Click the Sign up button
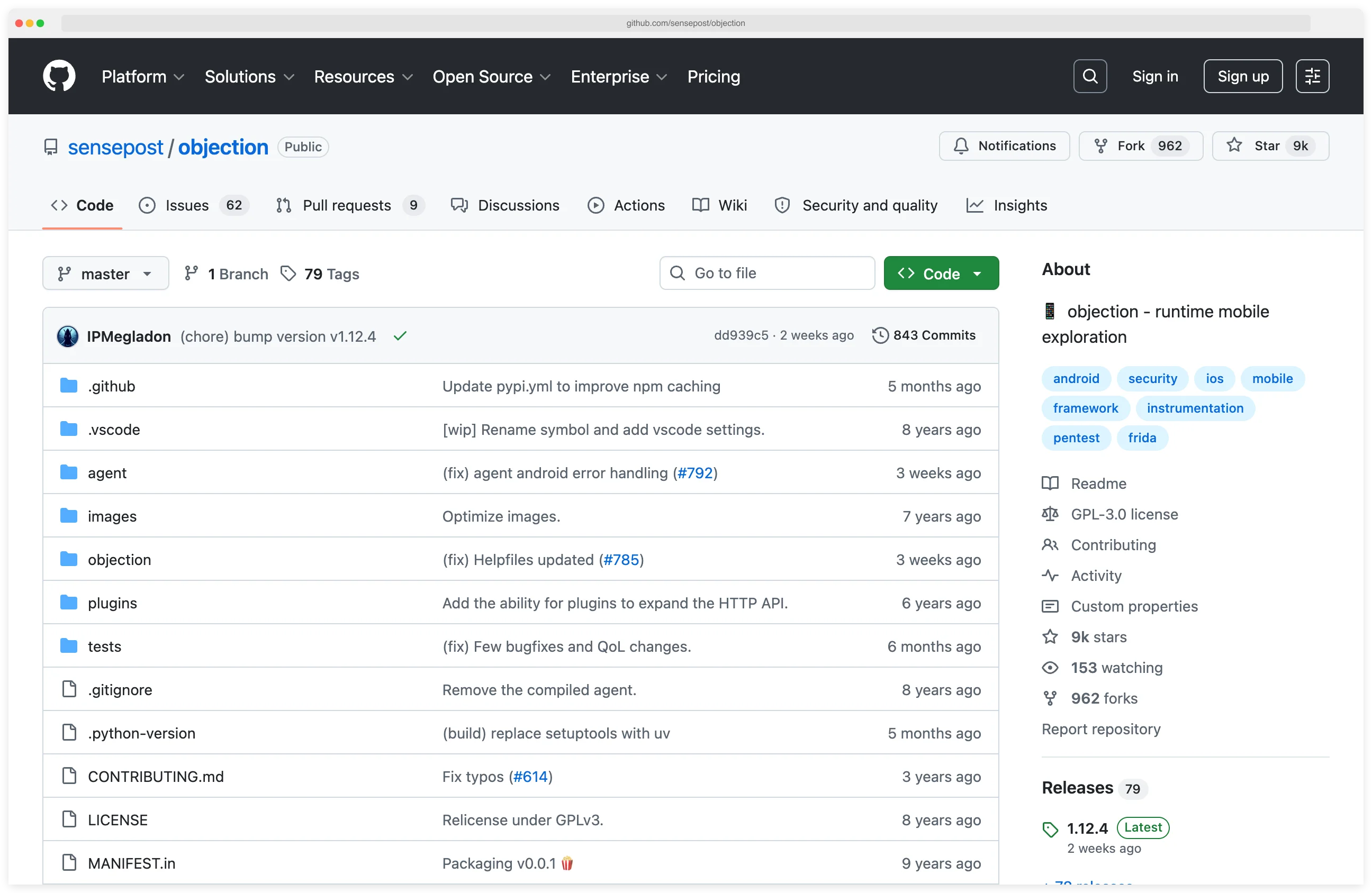 1242,76
